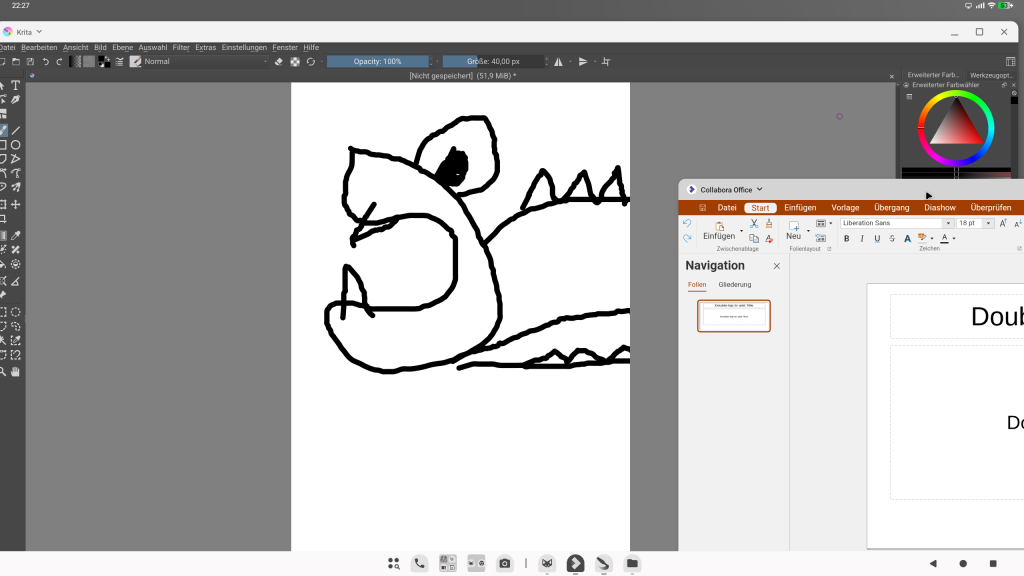Screen dimensions: 1024x576
Task: Select the Line tool
Action: coord(16,131)
